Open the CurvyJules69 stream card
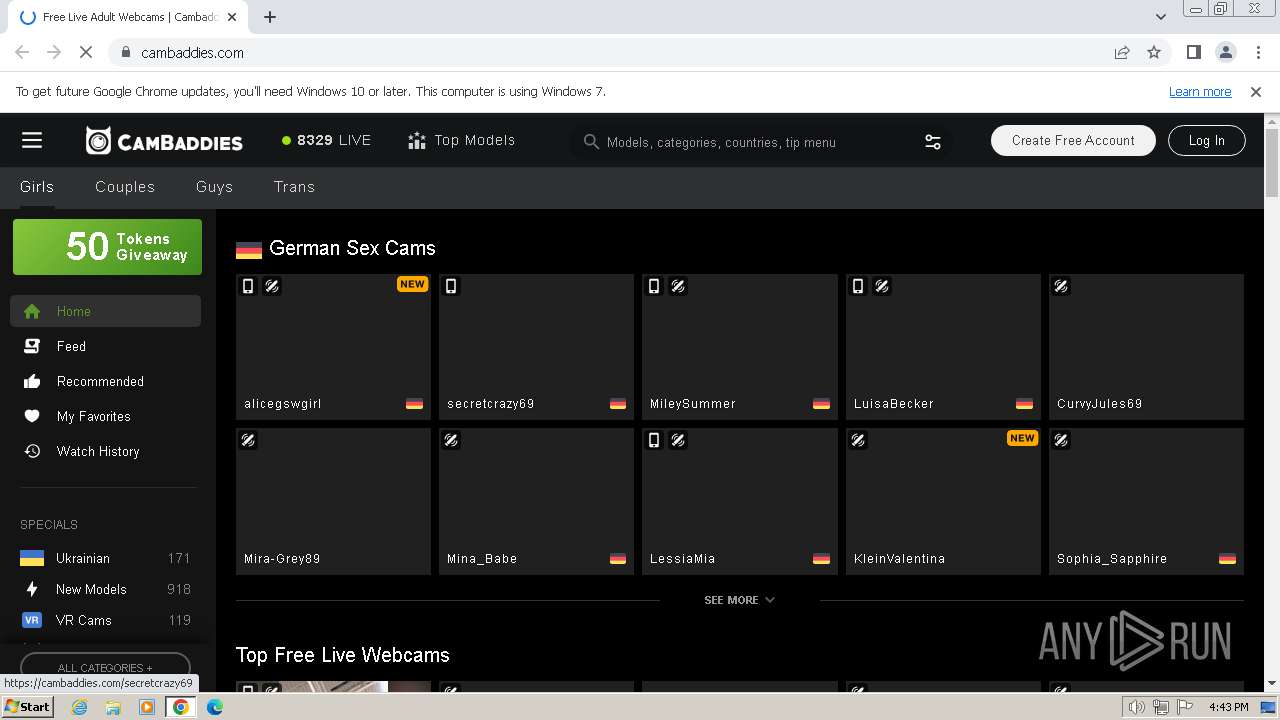This screenshot has width=1280, height=720. tap(1146, 346)
